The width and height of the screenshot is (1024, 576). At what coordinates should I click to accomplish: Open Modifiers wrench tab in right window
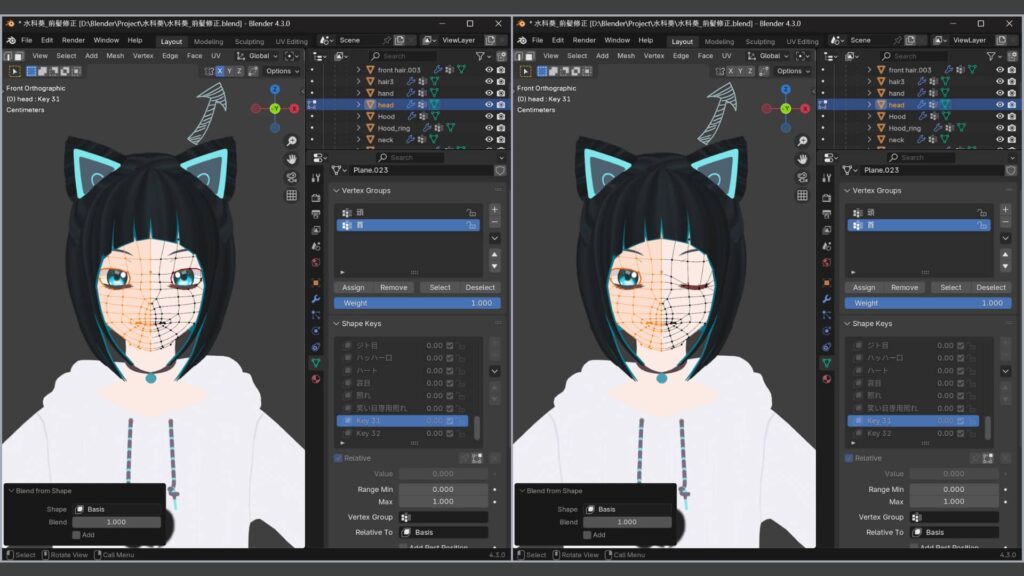tap(827, 298)
